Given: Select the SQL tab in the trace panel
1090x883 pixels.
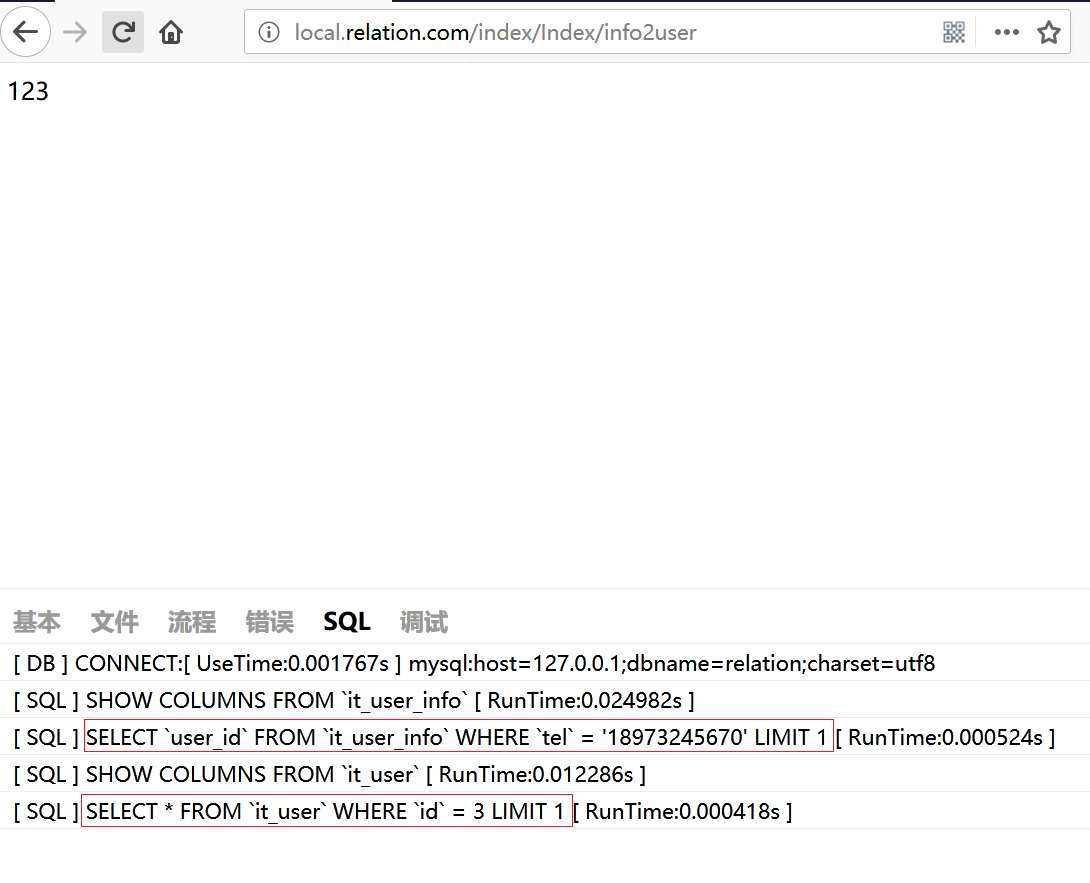Looking at the screenshot, I should pyautogui.click(x=347, y=622).
